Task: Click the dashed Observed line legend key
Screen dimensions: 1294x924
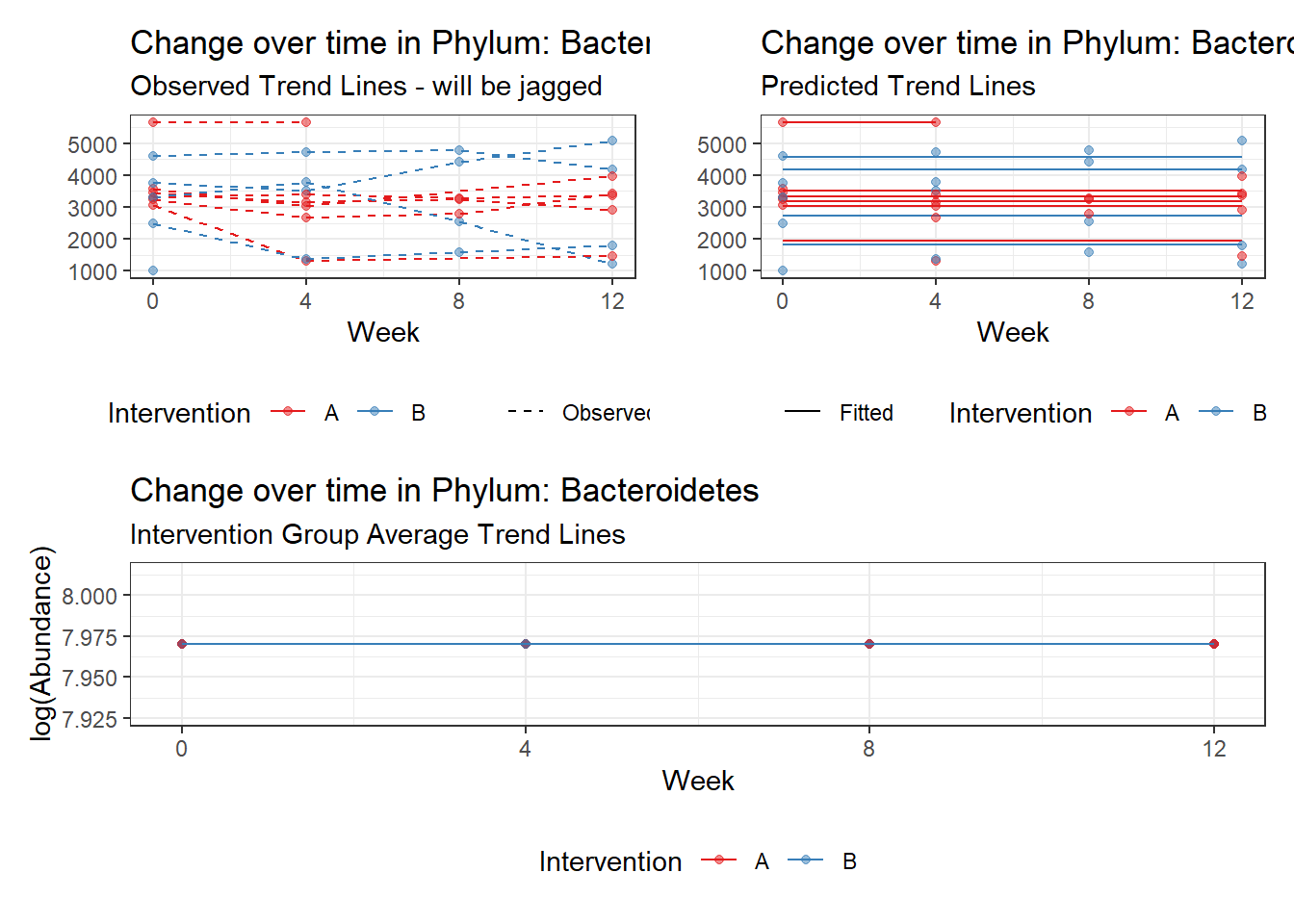Action: pos(527,412)
